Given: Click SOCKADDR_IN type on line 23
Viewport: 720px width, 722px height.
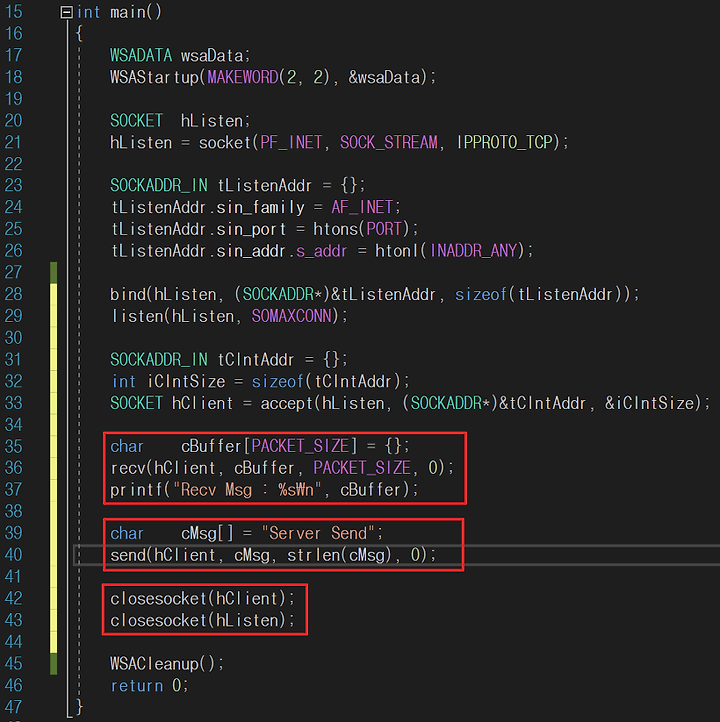Looking at the screenshot, I should 159,186.
